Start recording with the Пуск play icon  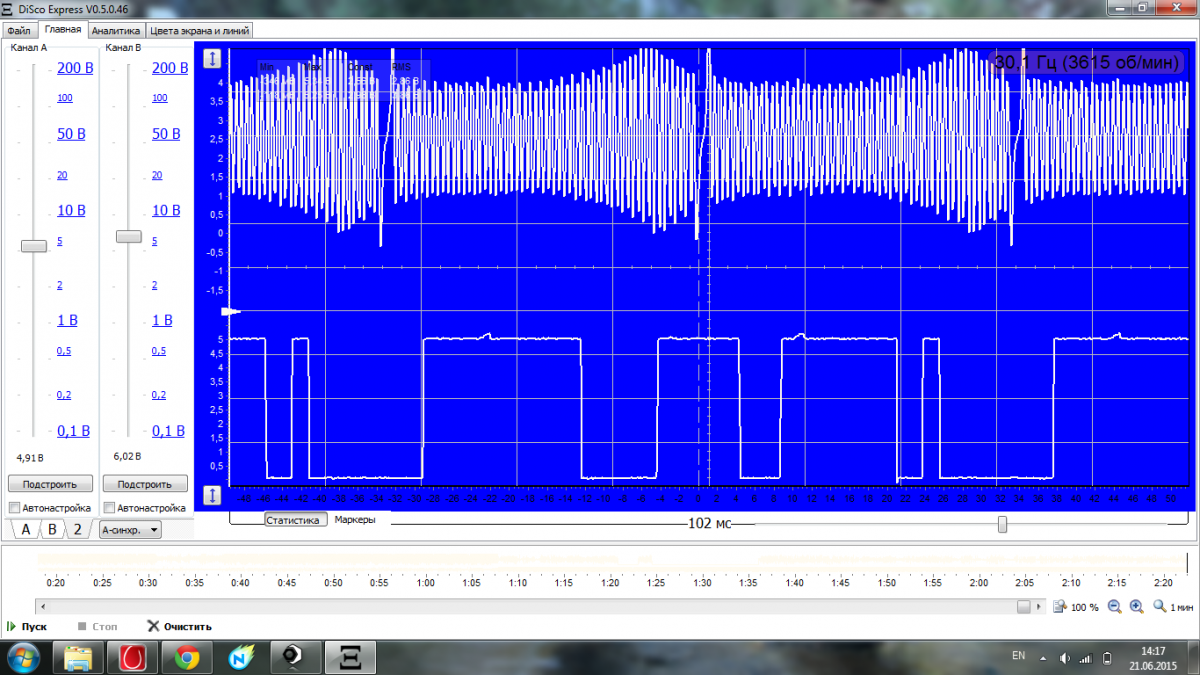pyautogui.click(x=12, y=626)
